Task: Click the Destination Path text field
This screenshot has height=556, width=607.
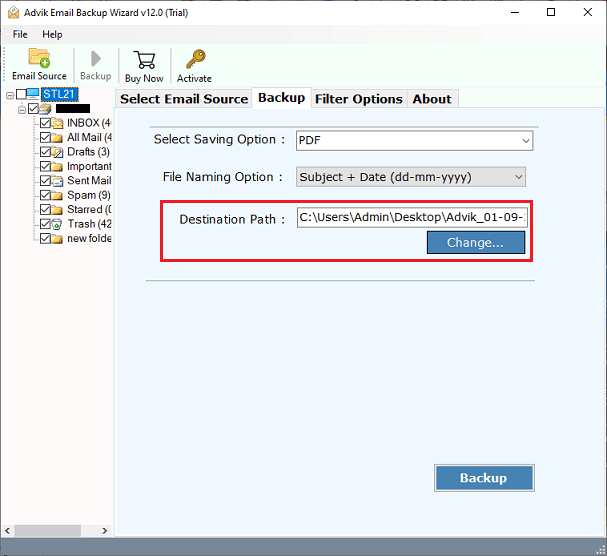Action: pos(412,217)
